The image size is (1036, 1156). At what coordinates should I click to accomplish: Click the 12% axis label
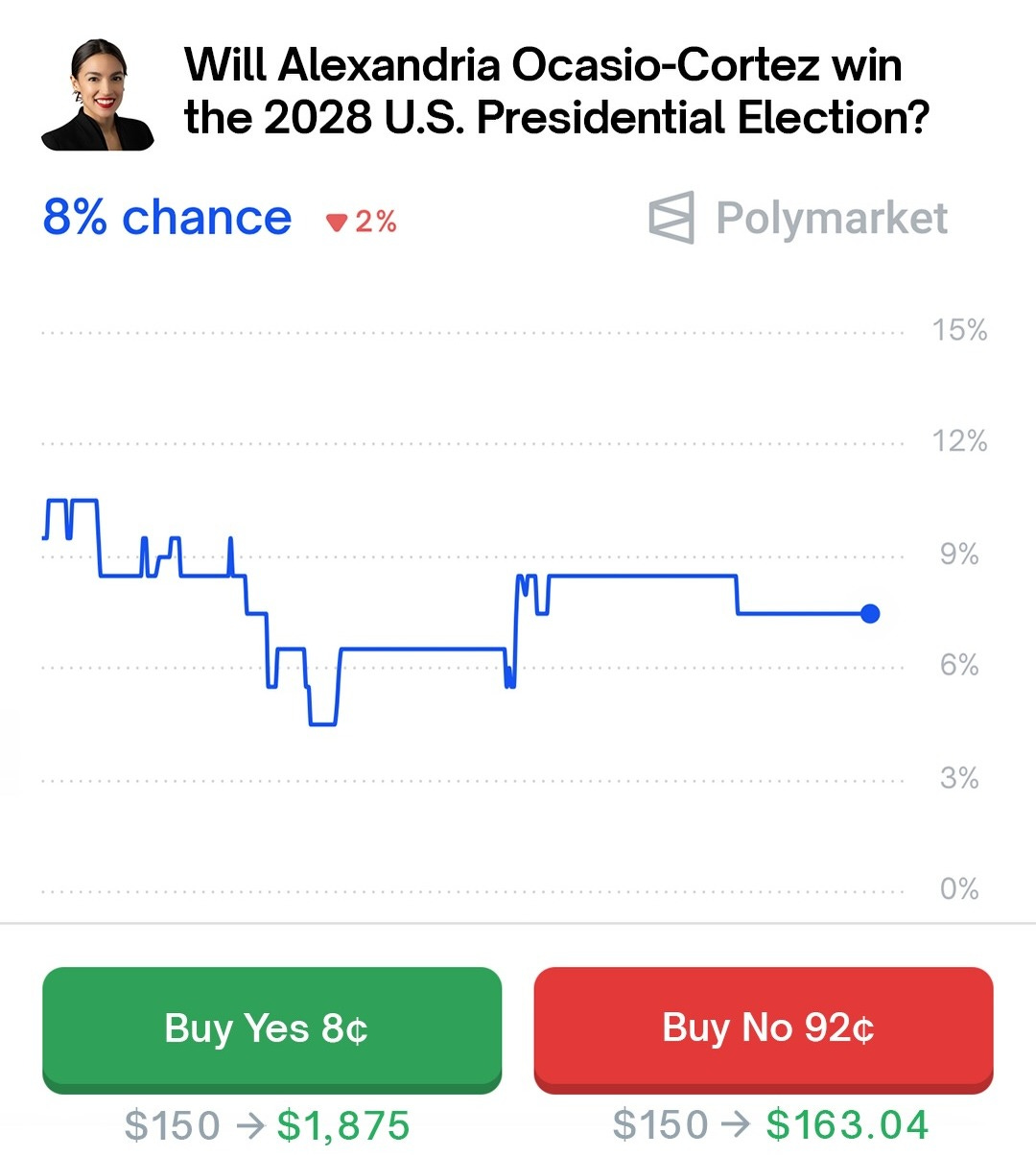959,441
